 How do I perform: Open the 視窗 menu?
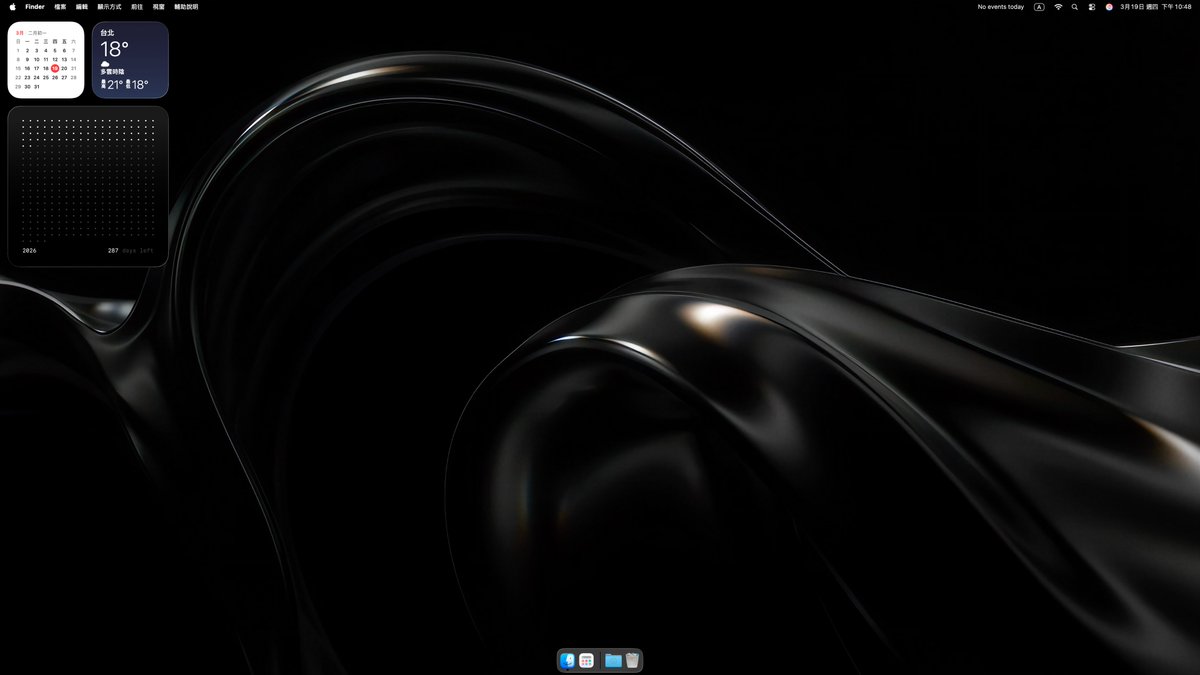pos(159,6)
